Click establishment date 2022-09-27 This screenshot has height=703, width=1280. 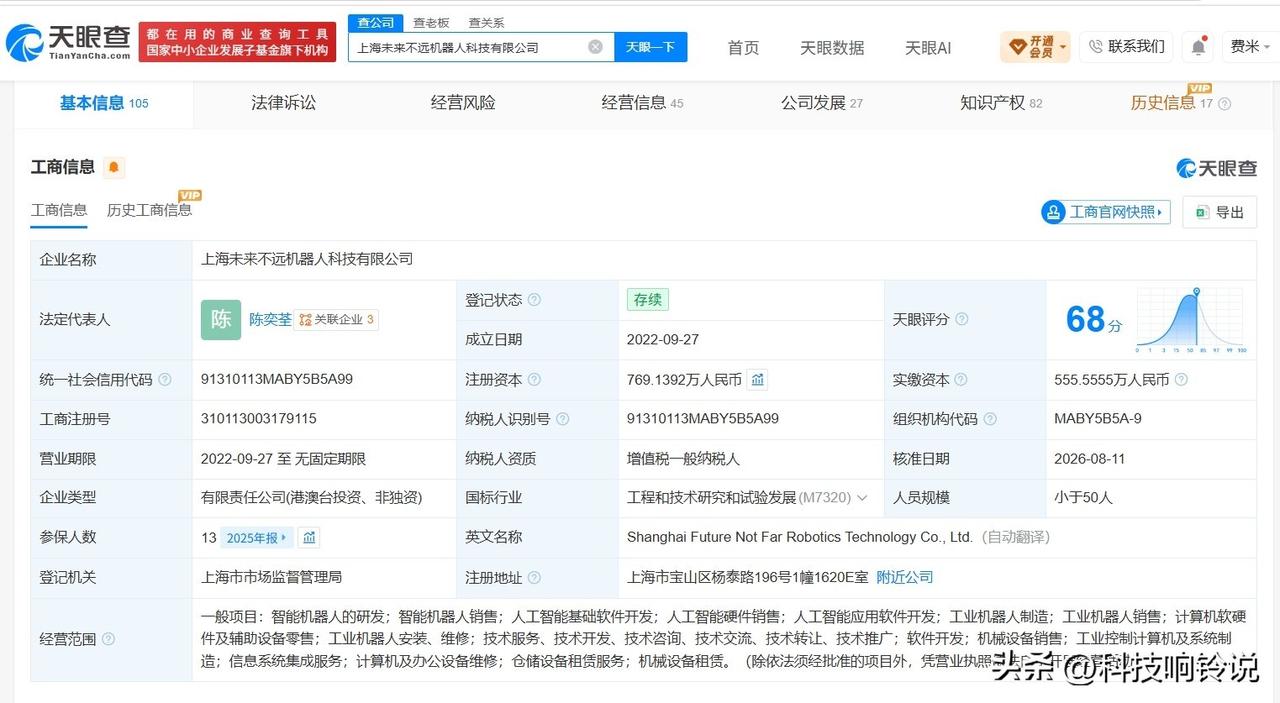[x=663, y=340]
